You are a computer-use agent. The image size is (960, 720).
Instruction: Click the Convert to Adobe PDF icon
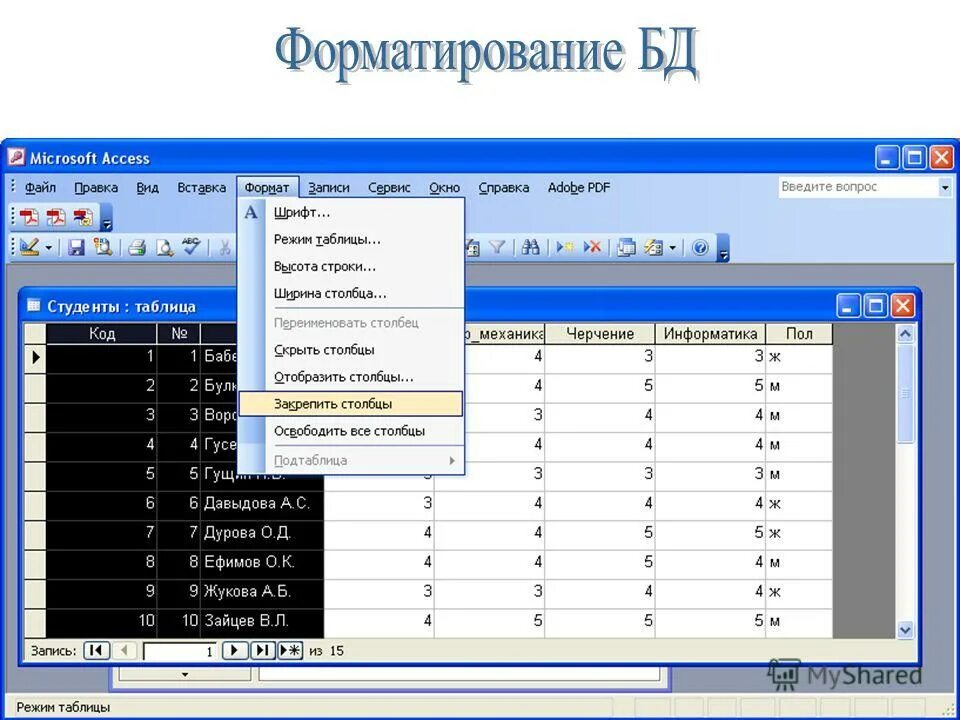coord(29,217)
